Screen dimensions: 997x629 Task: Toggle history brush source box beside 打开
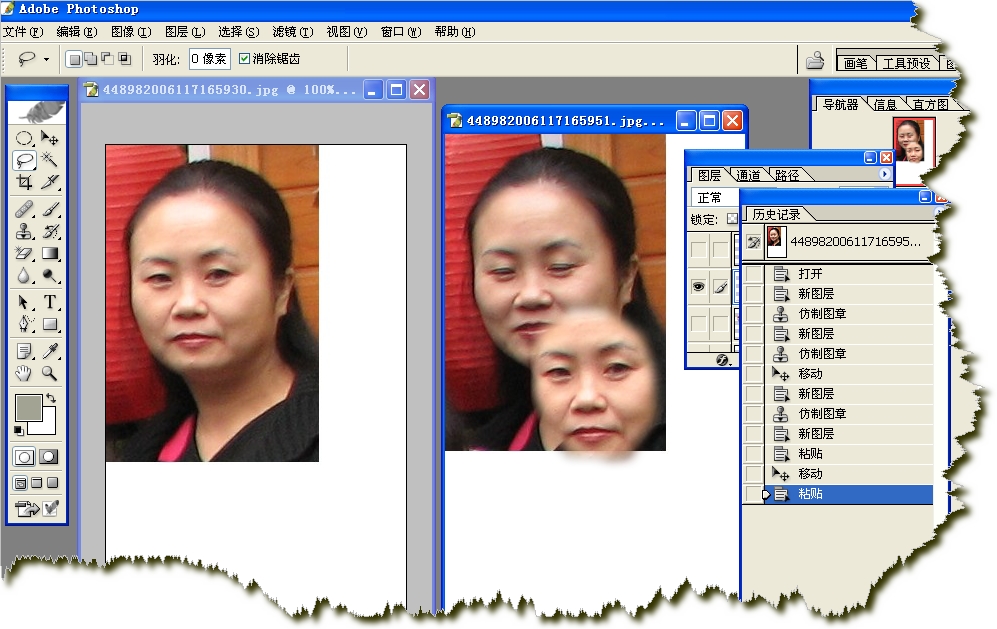tap(753, 274)
